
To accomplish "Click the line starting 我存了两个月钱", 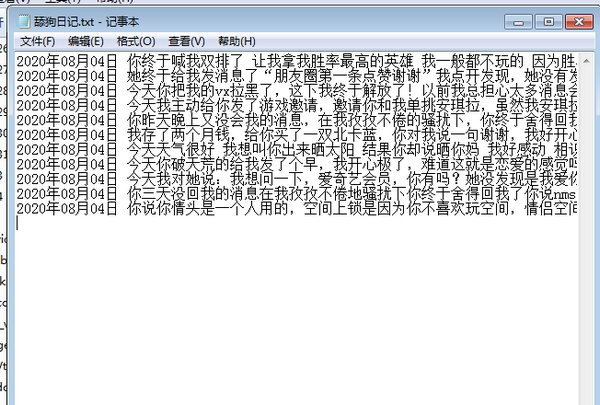I will pos(297,135).
